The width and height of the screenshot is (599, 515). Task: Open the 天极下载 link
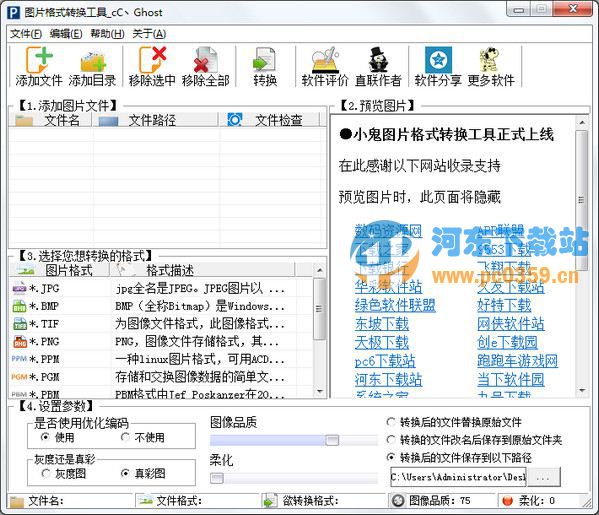point(382,343)
